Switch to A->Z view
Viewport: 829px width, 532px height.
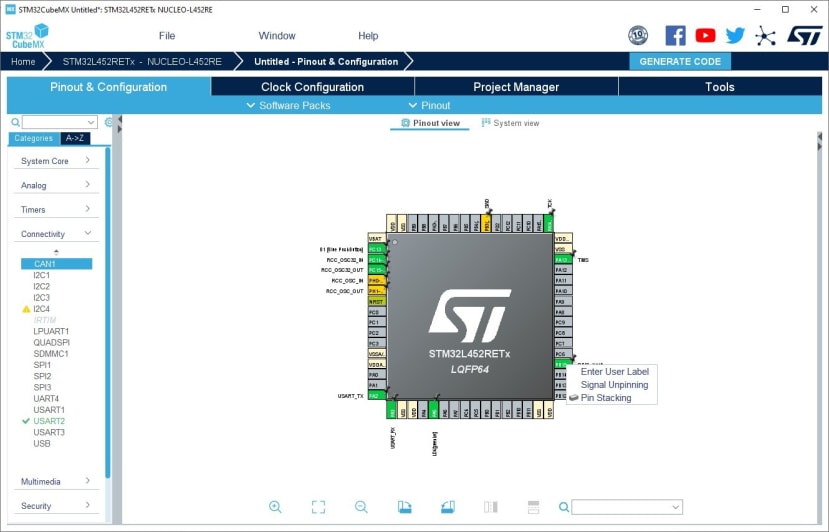pos(75,138)
